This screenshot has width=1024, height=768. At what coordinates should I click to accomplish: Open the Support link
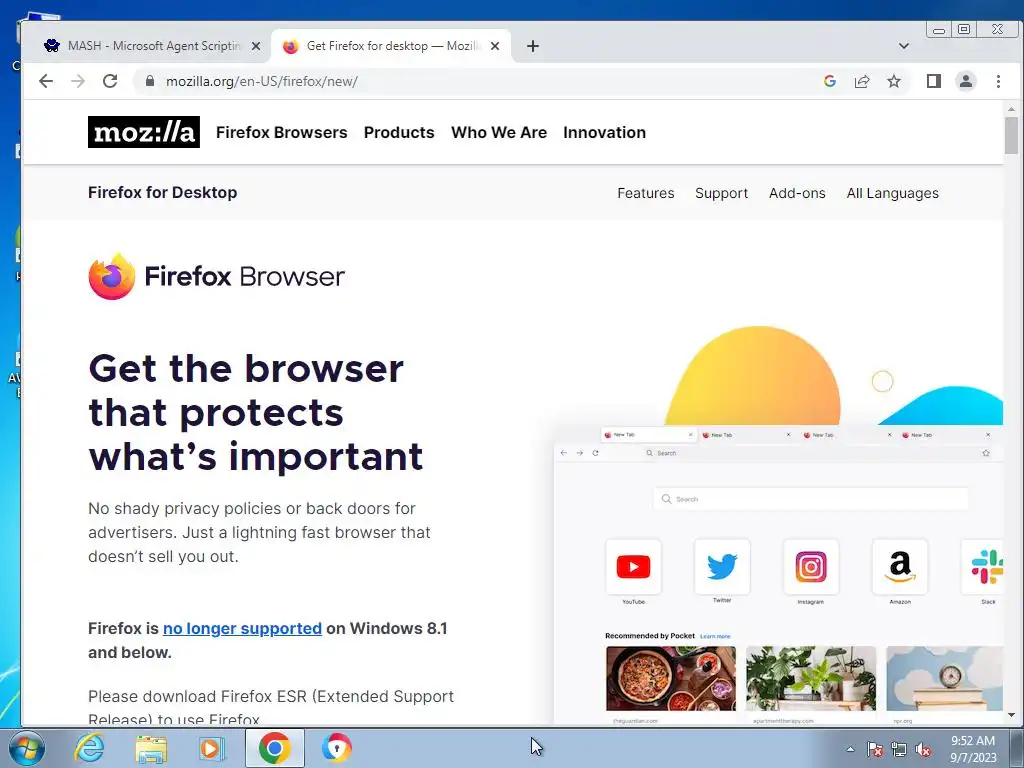(x=722, y=193)
